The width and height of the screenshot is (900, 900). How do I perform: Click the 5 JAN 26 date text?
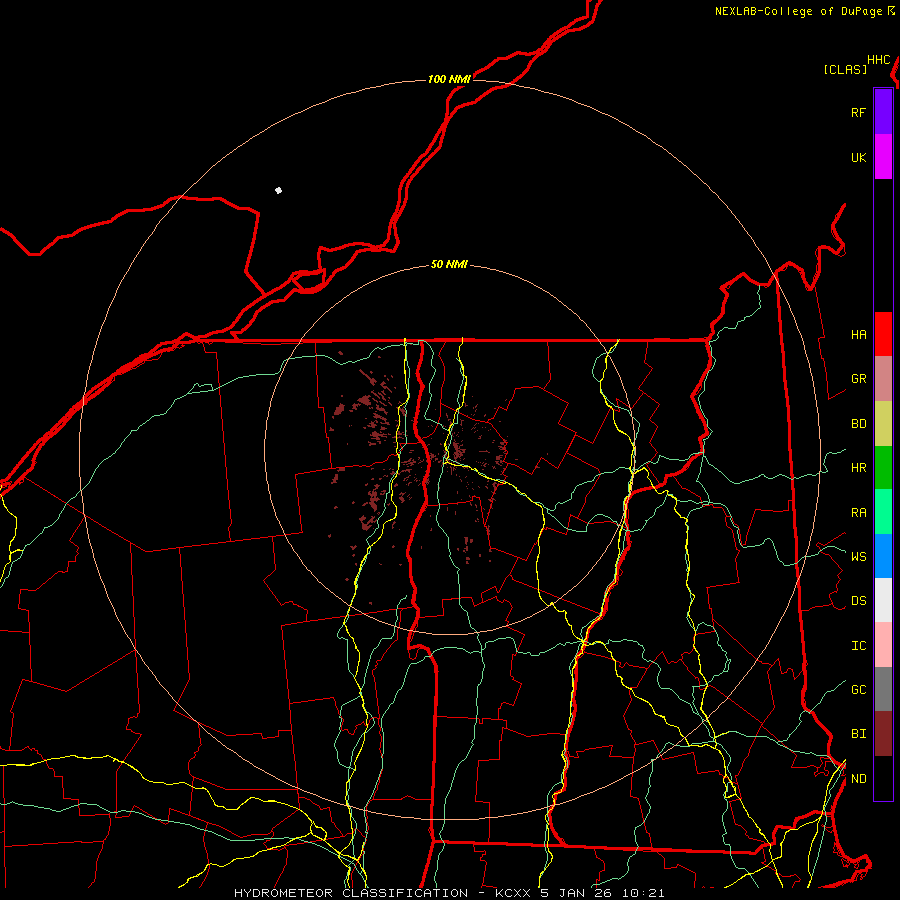(x=576, y=893)
